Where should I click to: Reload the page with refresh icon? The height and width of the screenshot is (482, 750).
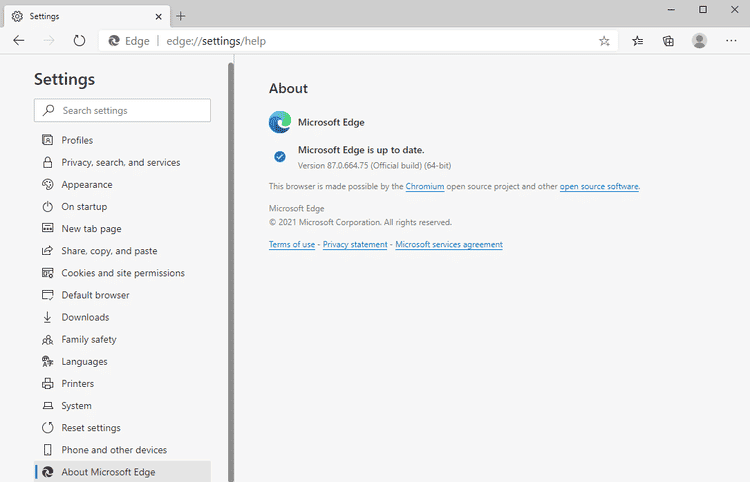coord(79,41)
